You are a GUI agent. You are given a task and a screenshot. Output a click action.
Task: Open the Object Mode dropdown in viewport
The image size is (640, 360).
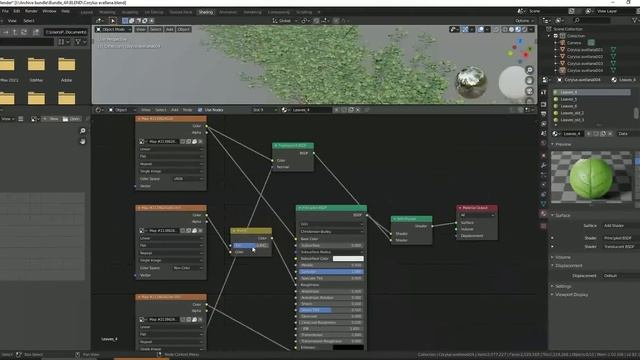point(113,29)
